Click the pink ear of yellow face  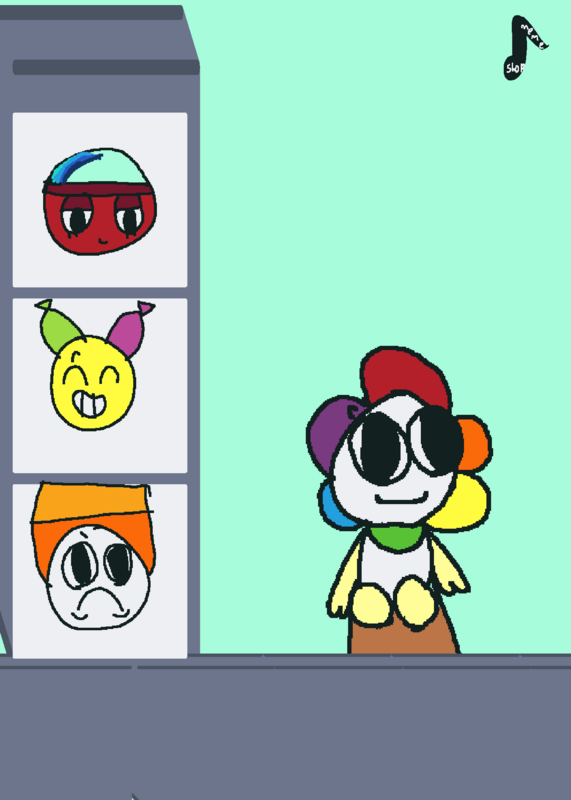click(x=129, y=329)
